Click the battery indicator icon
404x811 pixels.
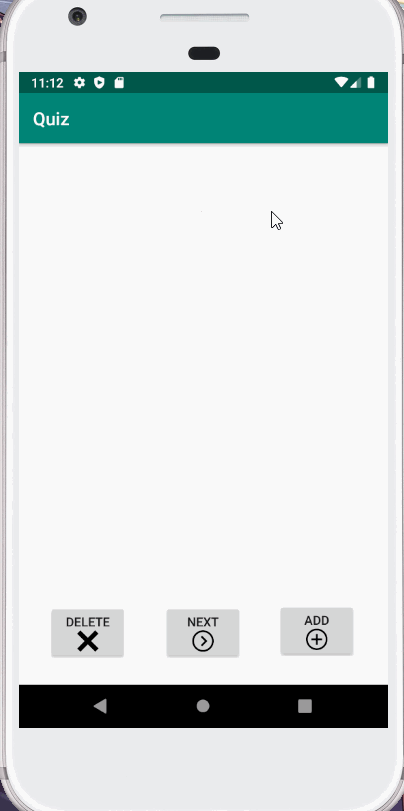371,82
